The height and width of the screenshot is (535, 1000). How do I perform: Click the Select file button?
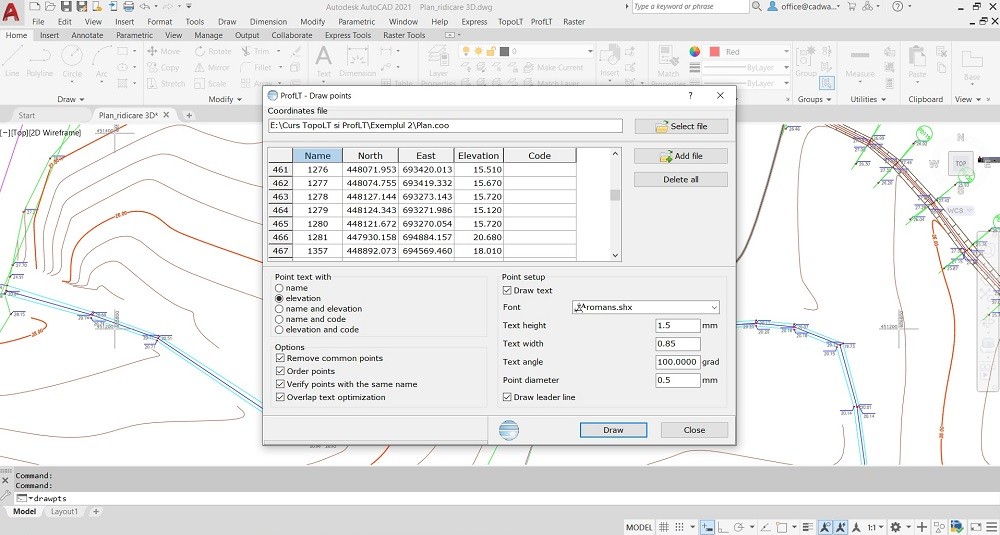coord(681,126)
